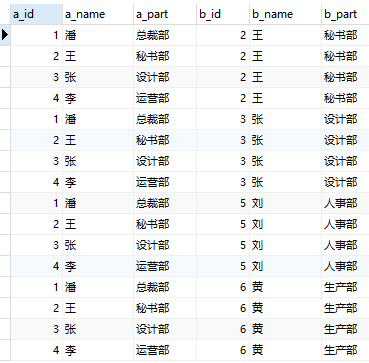Select the a_name column header

pos(98,14)
